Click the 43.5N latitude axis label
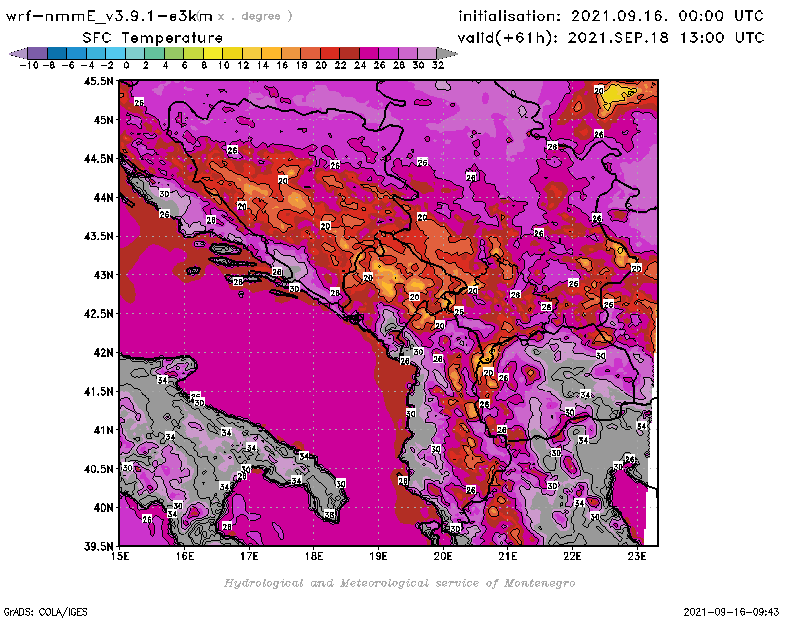 tap(98, 236)
